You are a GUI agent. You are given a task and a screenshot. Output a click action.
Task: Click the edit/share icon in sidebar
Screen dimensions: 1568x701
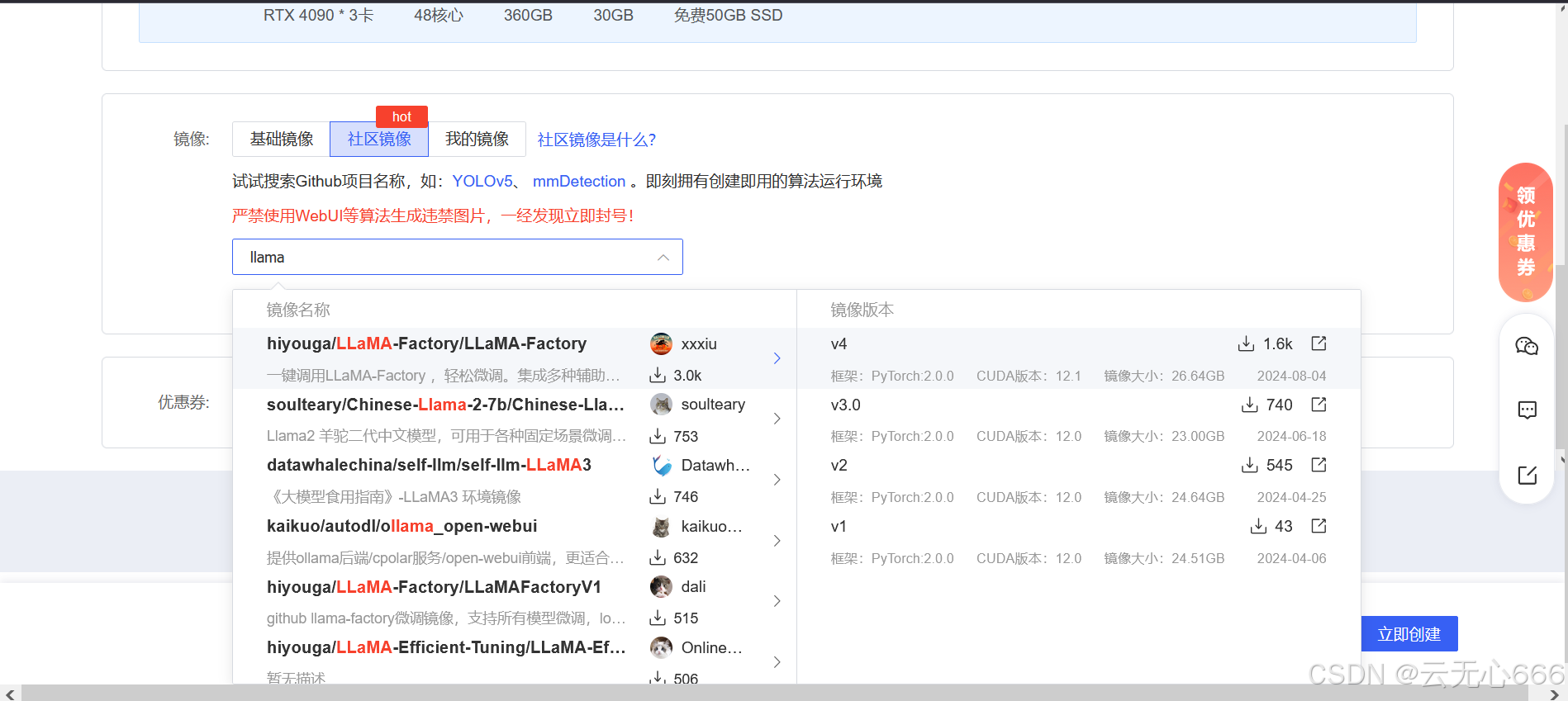[1527, 475]
